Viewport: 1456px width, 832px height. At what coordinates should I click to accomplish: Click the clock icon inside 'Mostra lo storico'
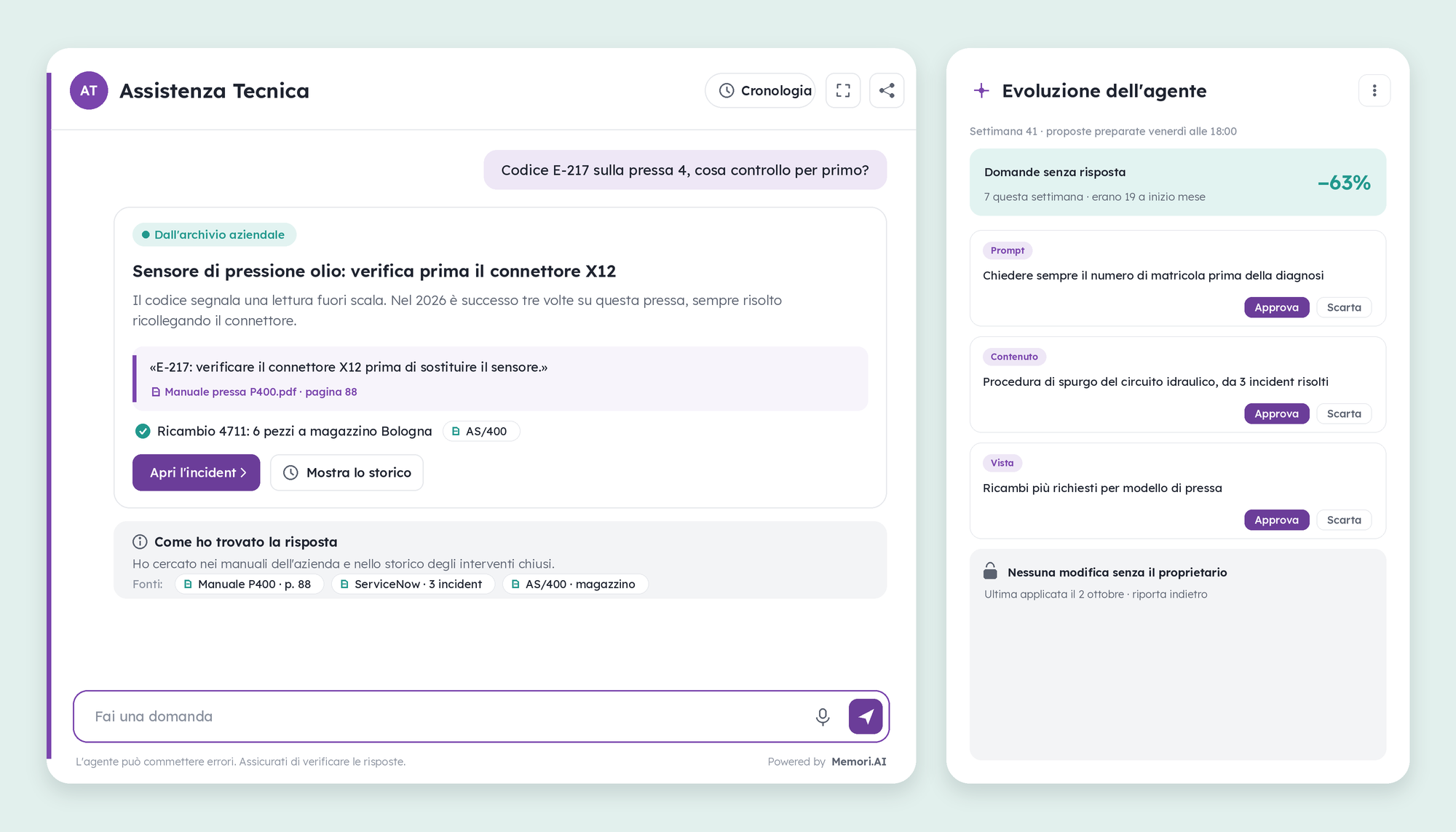tap(290, 472)
